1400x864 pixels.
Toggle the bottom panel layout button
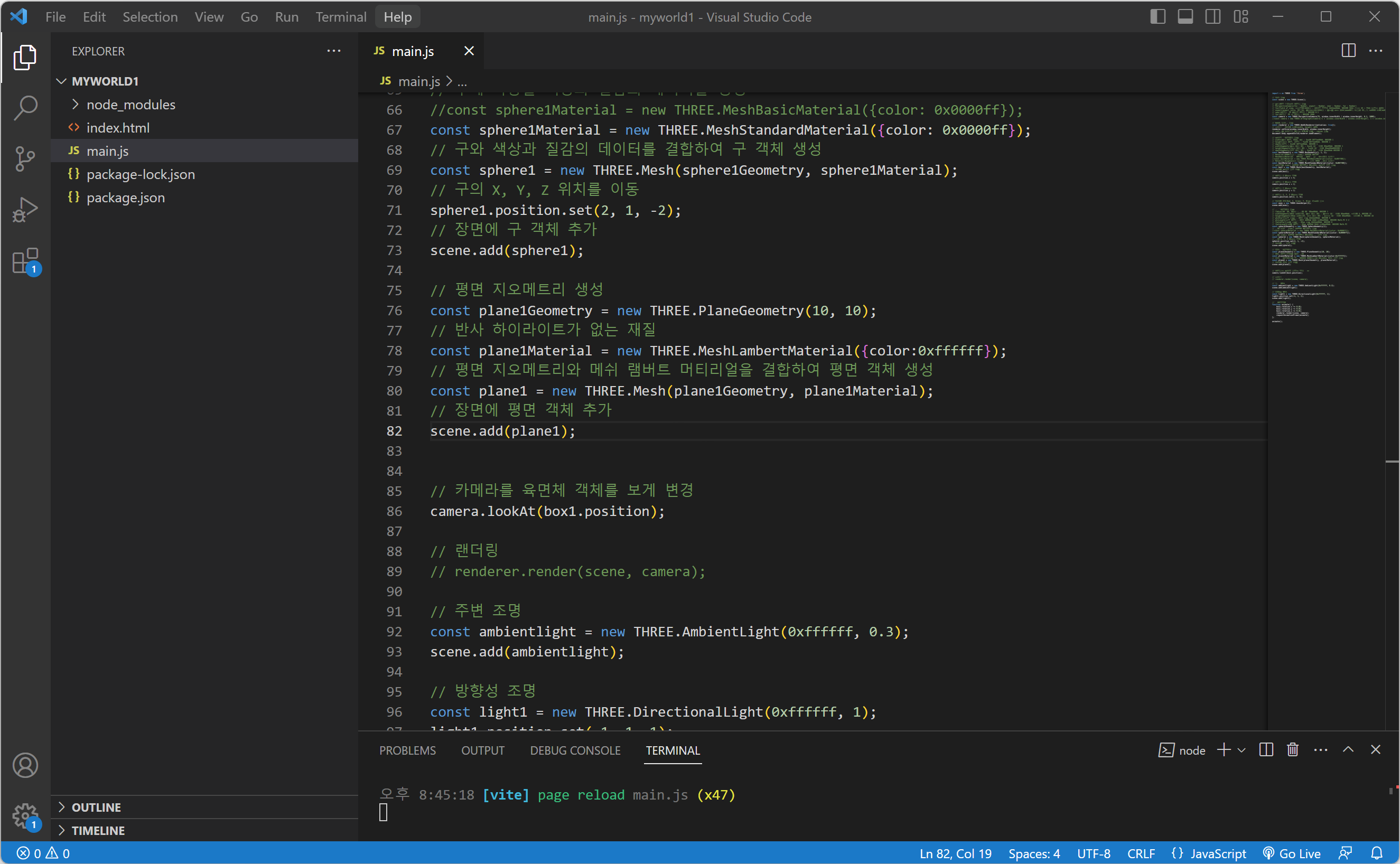[1185, 16]
